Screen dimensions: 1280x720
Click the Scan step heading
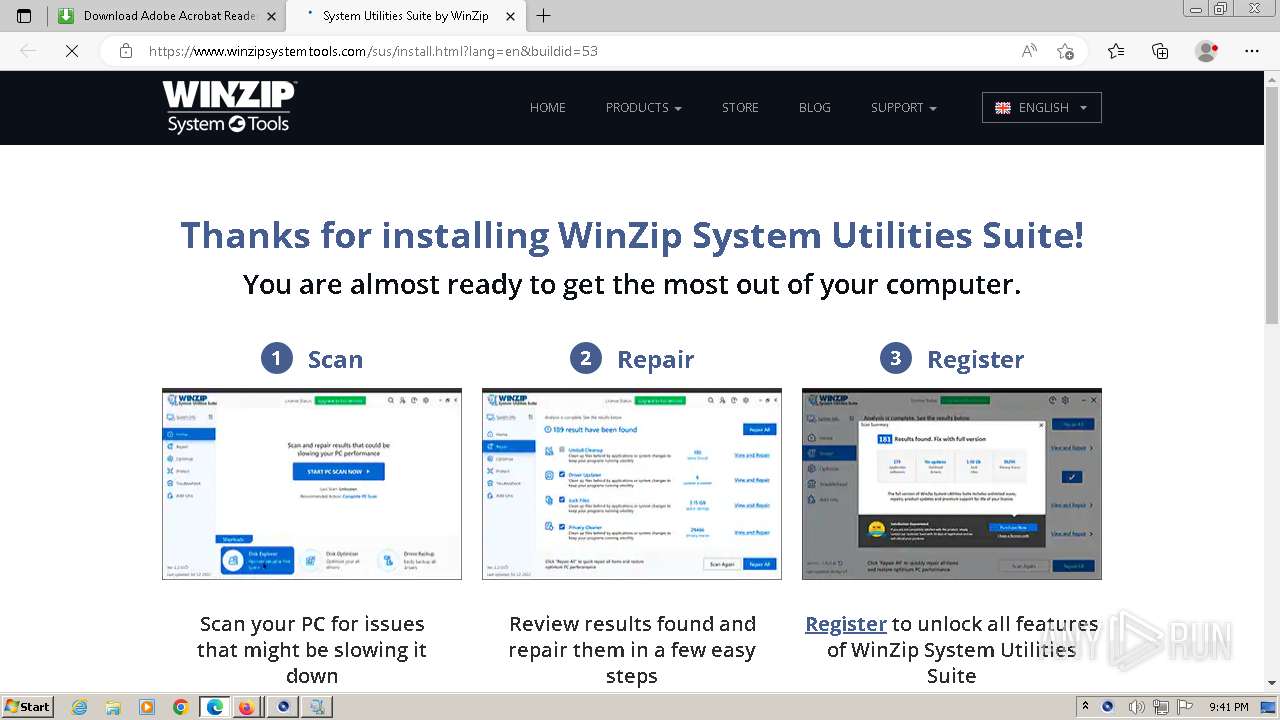(x=335, y=359)
